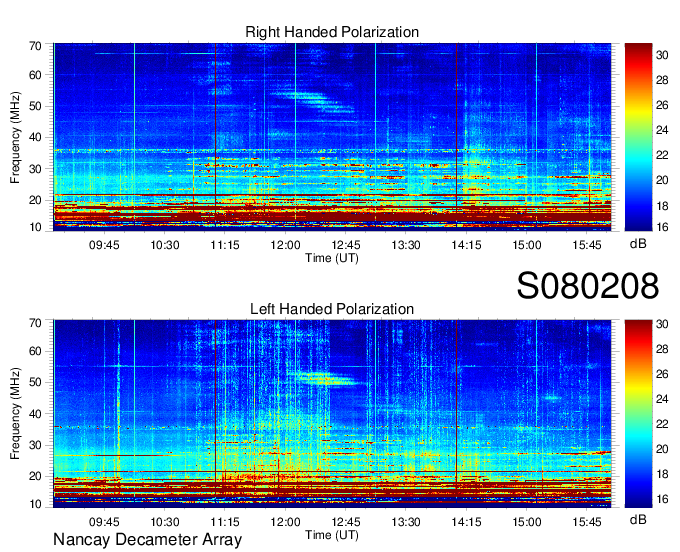Click the dB unit under the upper colorbar
The image size is (680, 552).
click(638, 244)
